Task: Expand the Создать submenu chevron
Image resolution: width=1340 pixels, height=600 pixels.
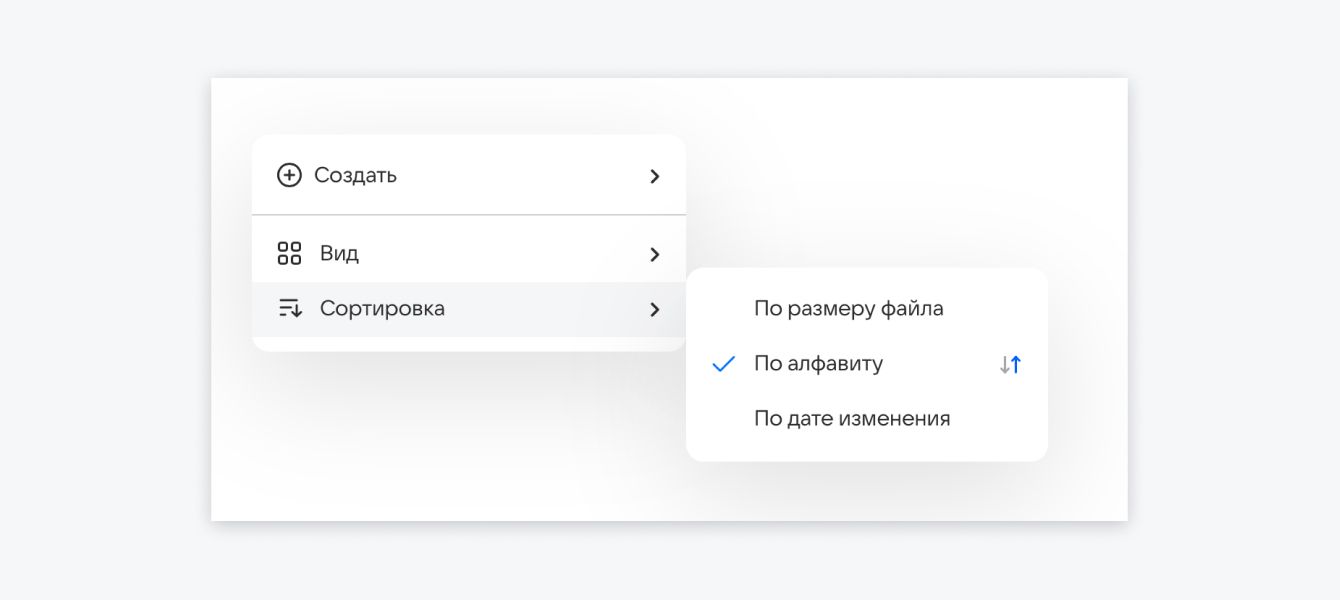Action: [x=655, y=176]
